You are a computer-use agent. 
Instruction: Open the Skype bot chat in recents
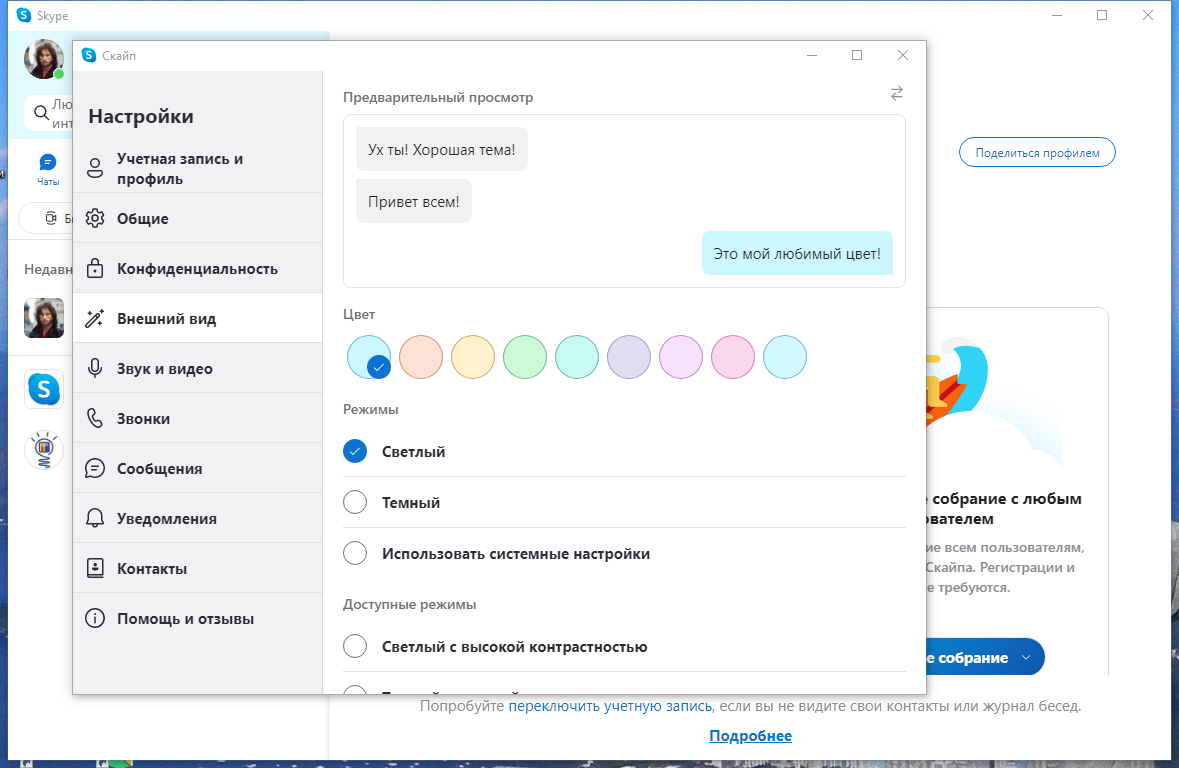[44, 389]
